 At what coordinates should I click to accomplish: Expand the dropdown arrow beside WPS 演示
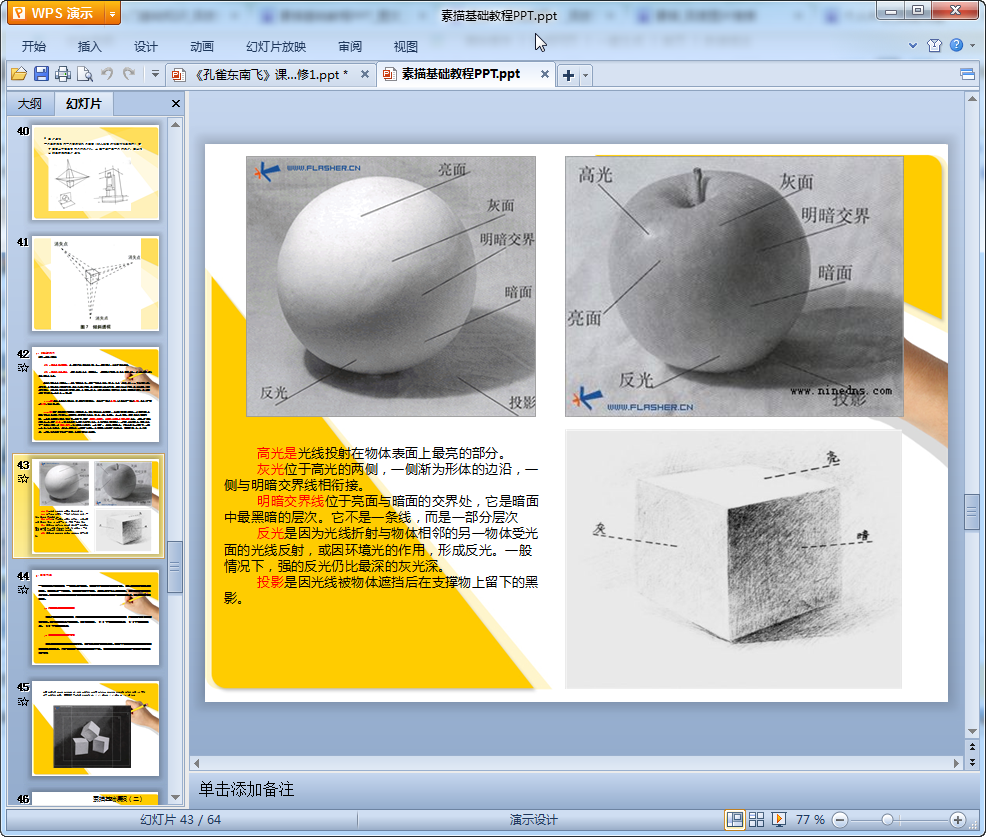pyautogui.click(x=113, y=13)
